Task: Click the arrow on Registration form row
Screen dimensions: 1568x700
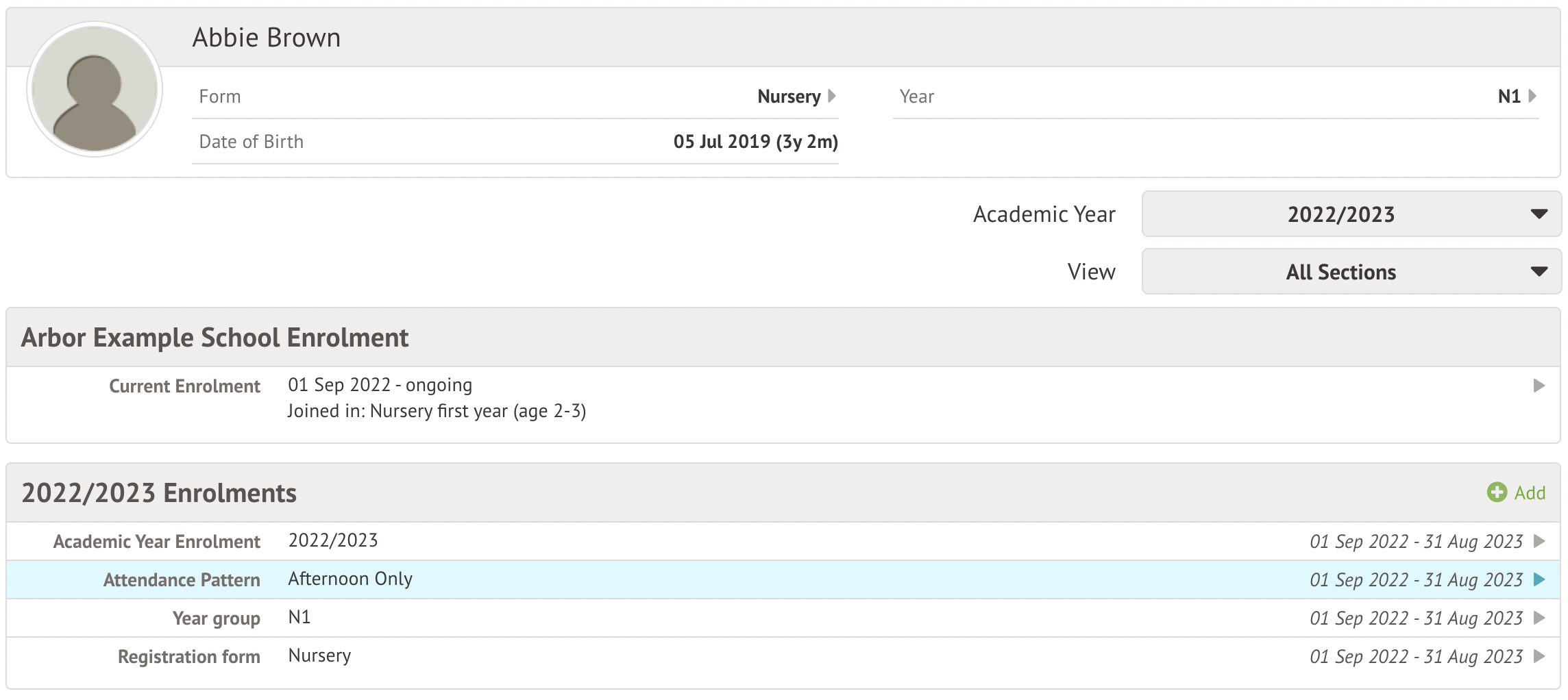Action: coord(1539,656)
